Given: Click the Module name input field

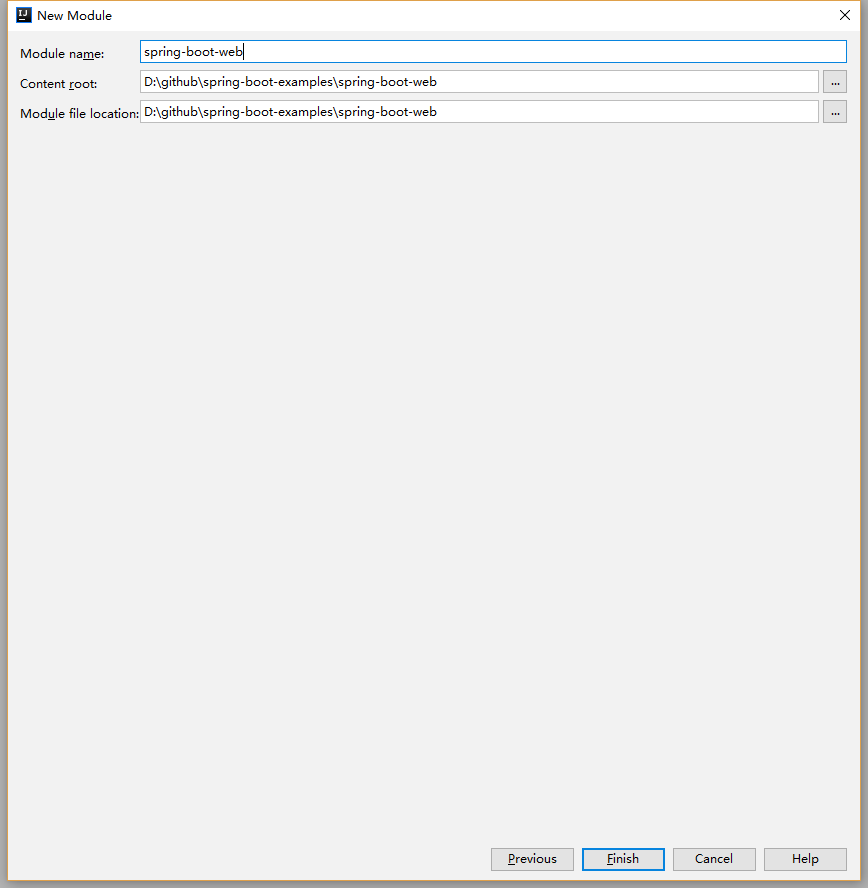Looking at the screenshot, I should 493,52.
